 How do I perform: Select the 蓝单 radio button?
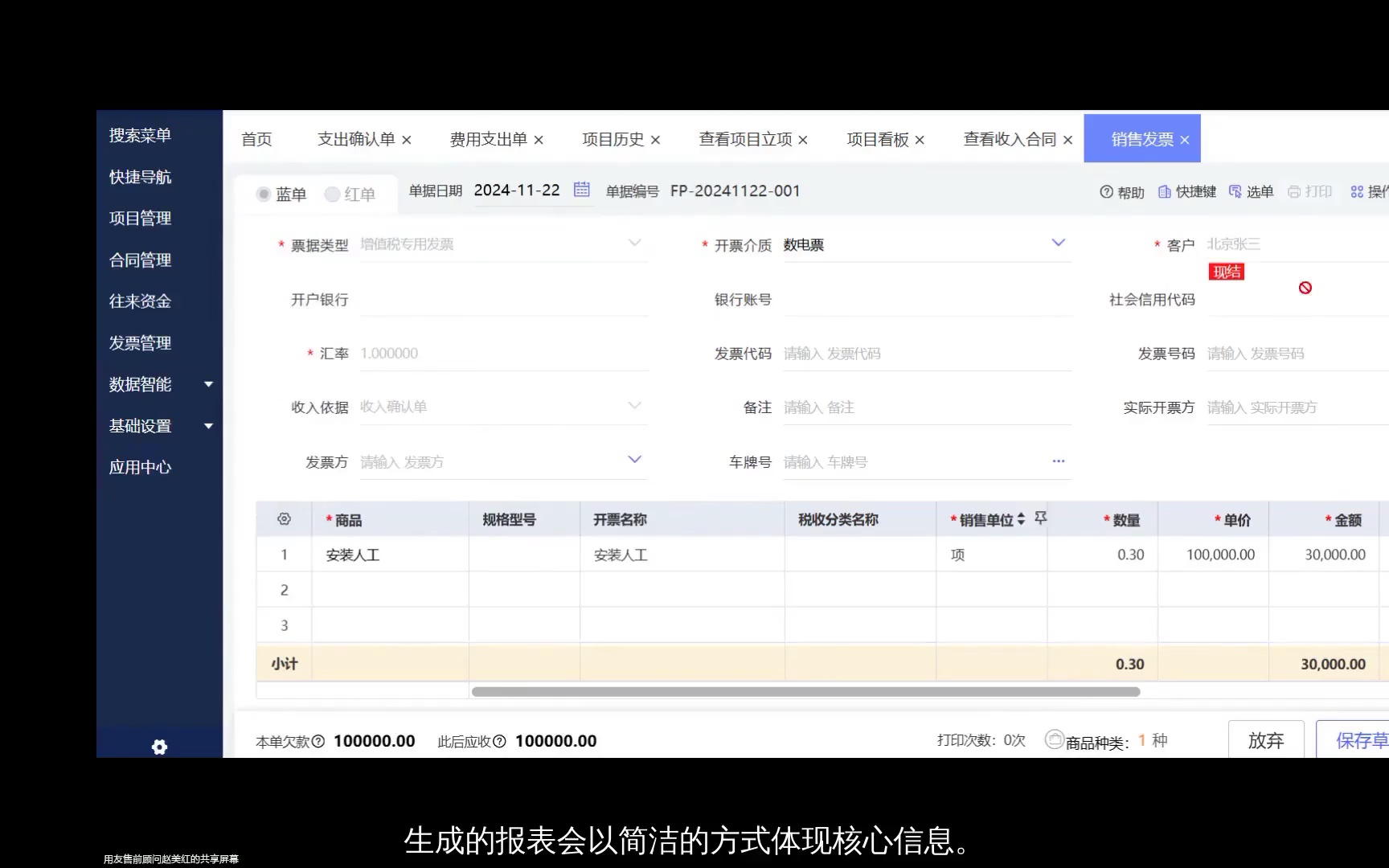click(x=264, y=194)
